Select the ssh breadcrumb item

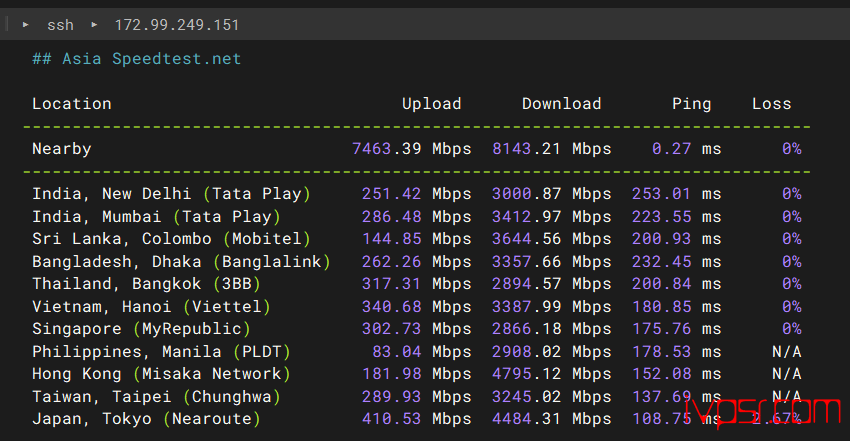60,25
